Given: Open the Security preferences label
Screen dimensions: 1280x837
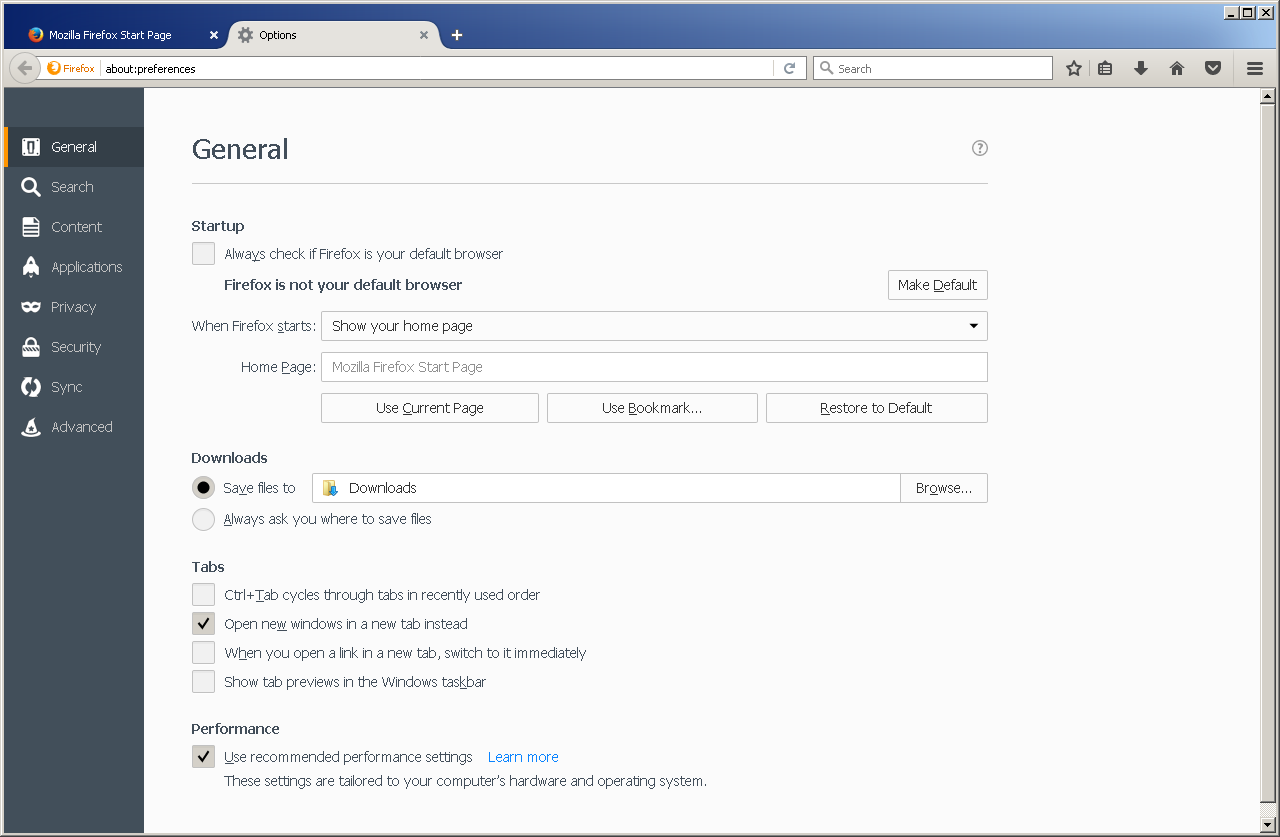Looking at the screenshot, I should pos(76,347).
